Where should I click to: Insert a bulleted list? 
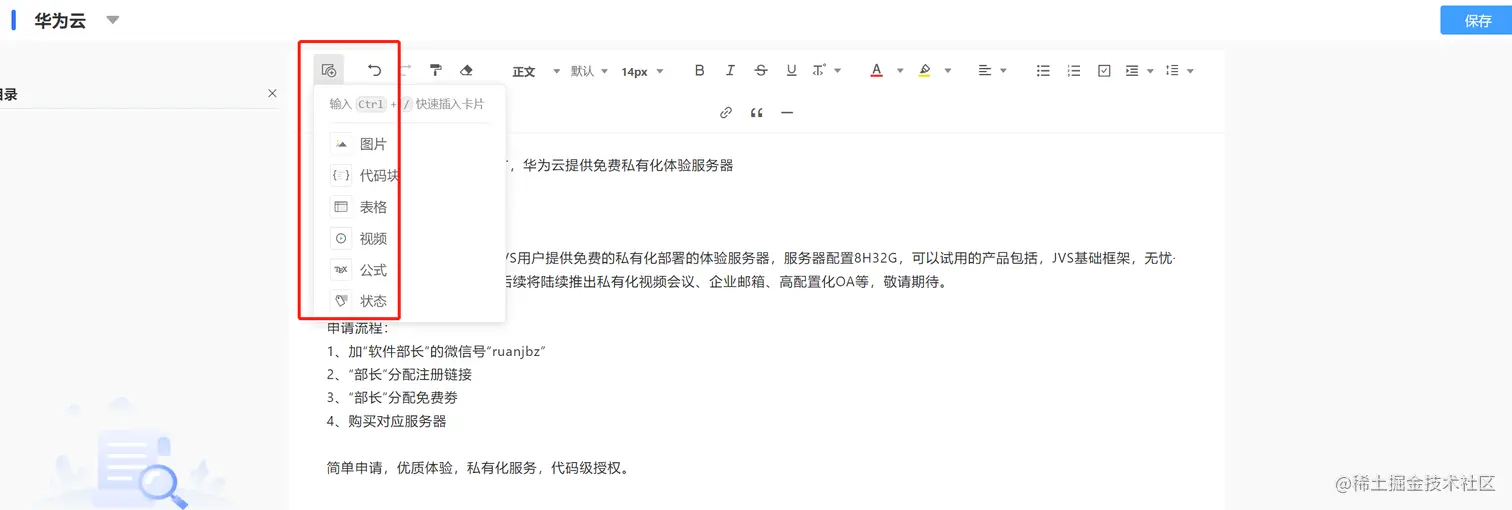1043,70
